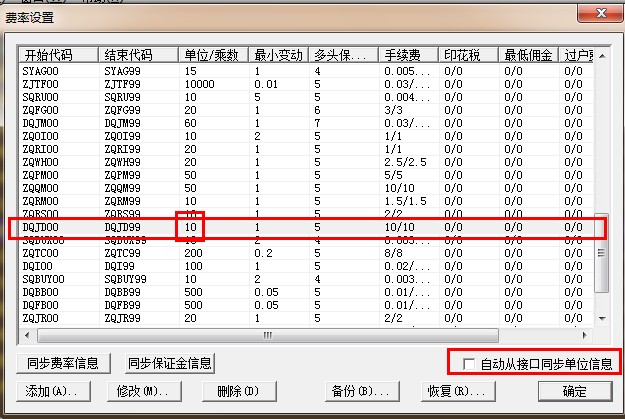Click the 恢复(R)... button

coord(458,391)
